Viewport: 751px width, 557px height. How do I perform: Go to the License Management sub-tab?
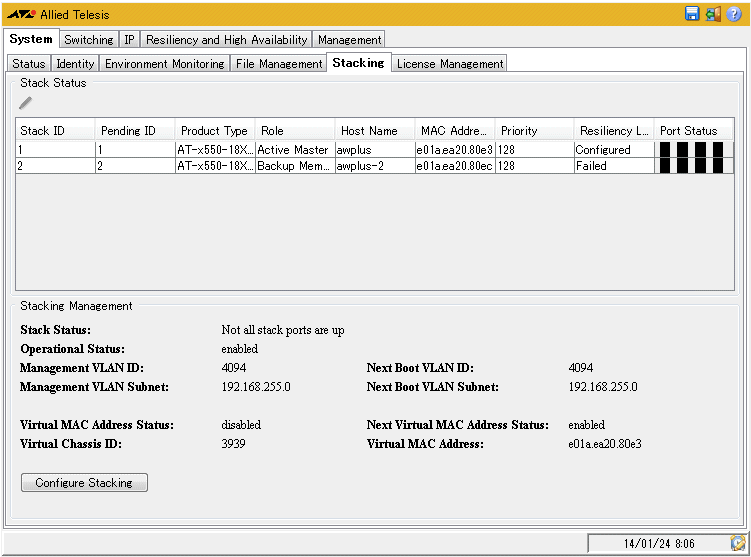tap(449, 64)
